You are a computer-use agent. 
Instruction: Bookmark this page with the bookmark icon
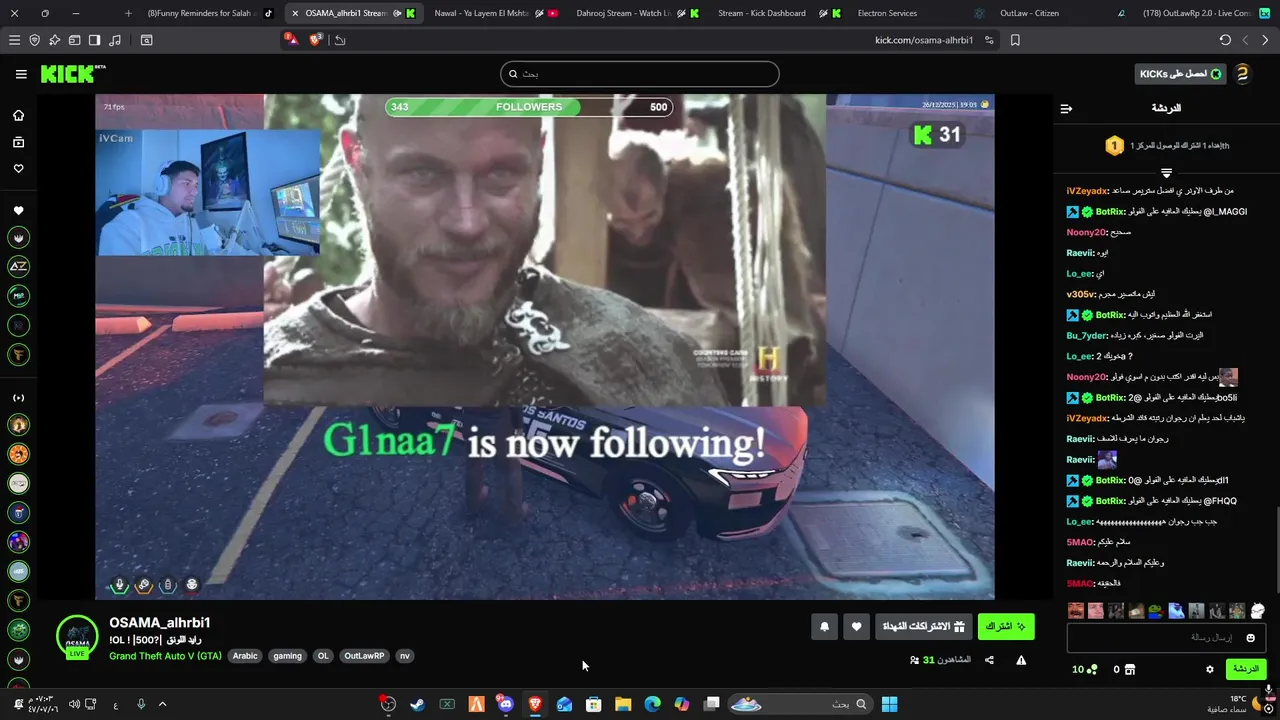coord(1015,40)
